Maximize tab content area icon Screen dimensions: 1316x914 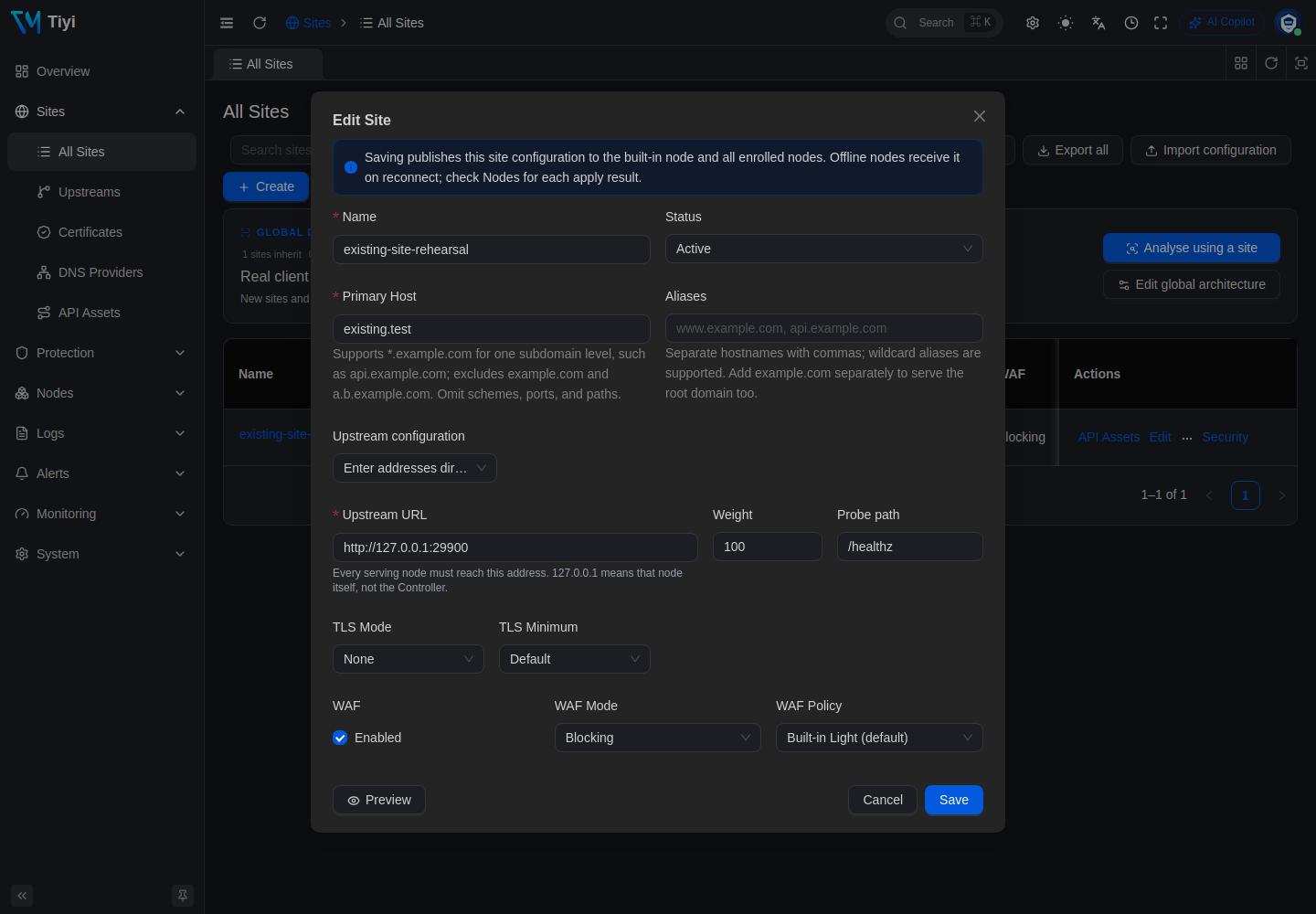coord(1301,63)
